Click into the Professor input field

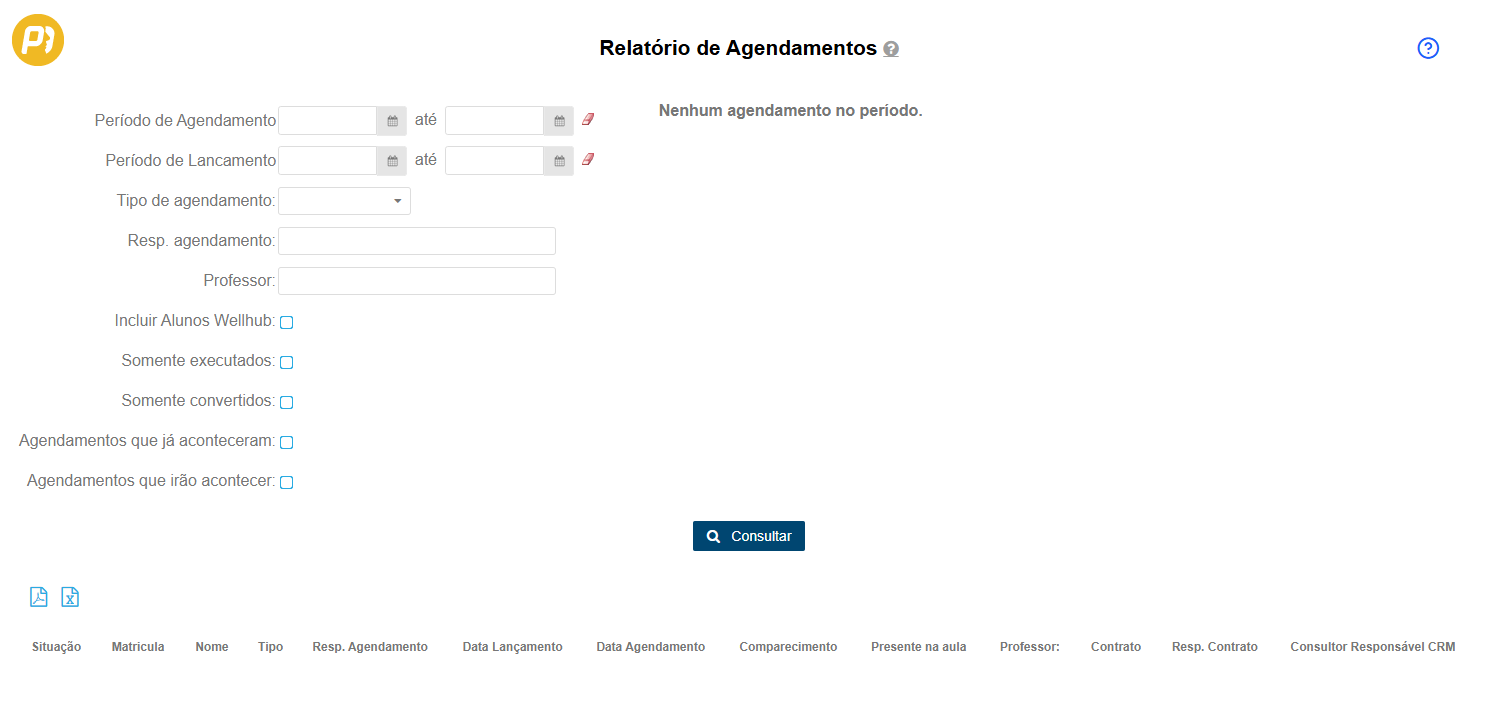tap(416, 281)
